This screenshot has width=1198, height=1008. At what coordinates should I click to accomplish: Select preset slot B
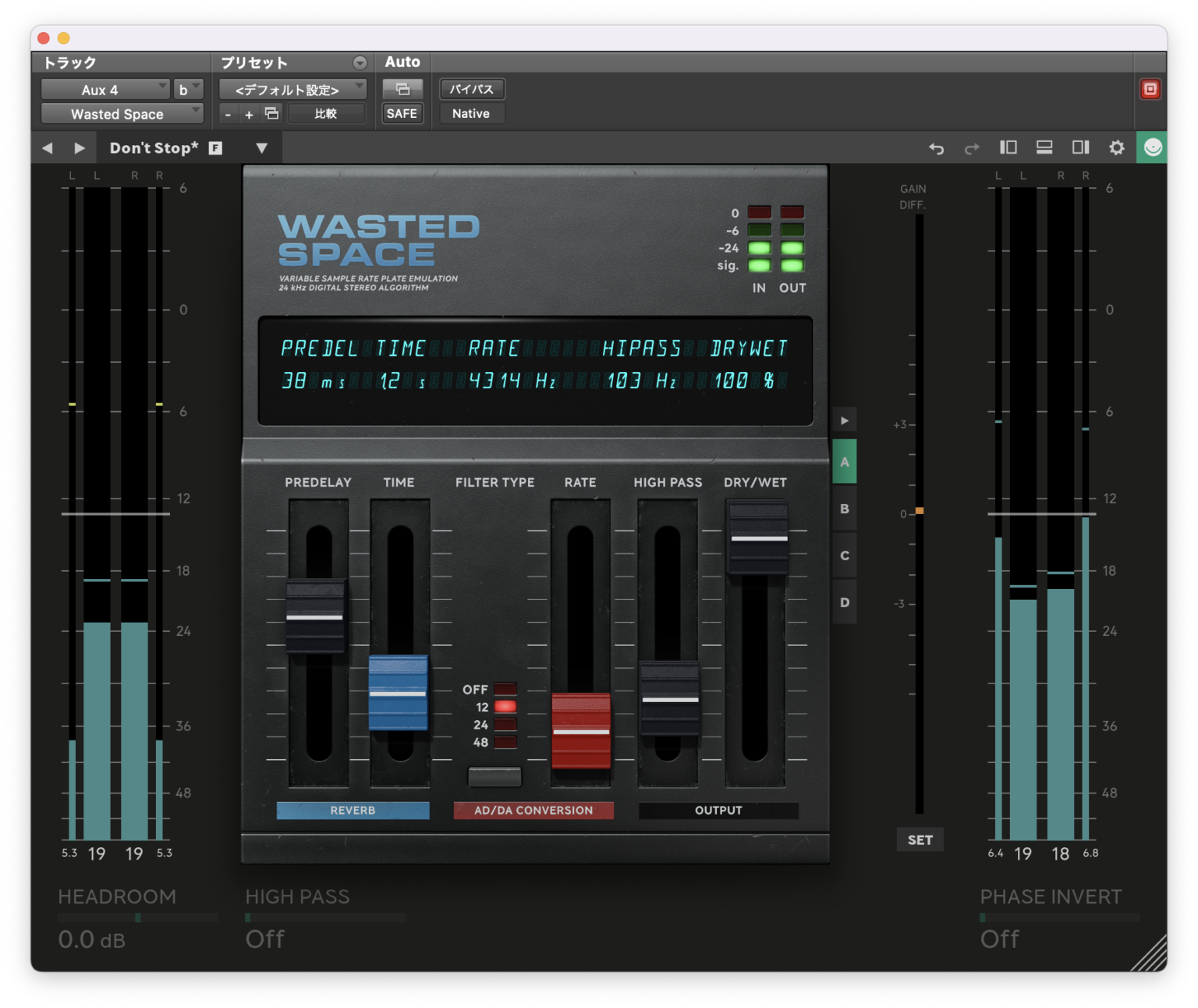click(844, 509)
